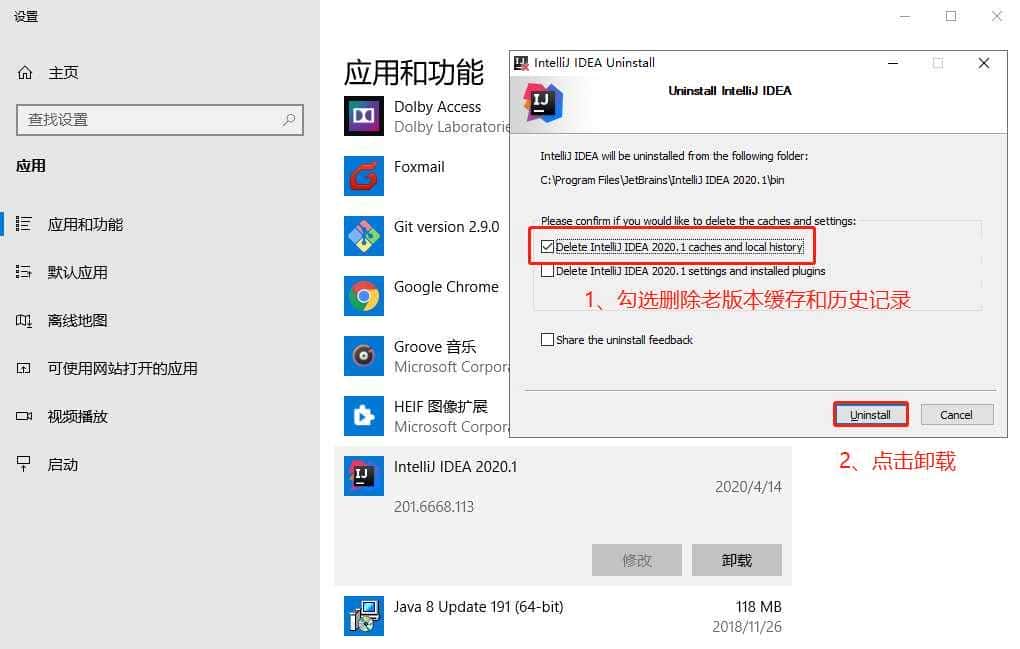Click Uninstall button in the dialog
Viewport: 1020px width, 649px height.
click(x=870, y=415)
